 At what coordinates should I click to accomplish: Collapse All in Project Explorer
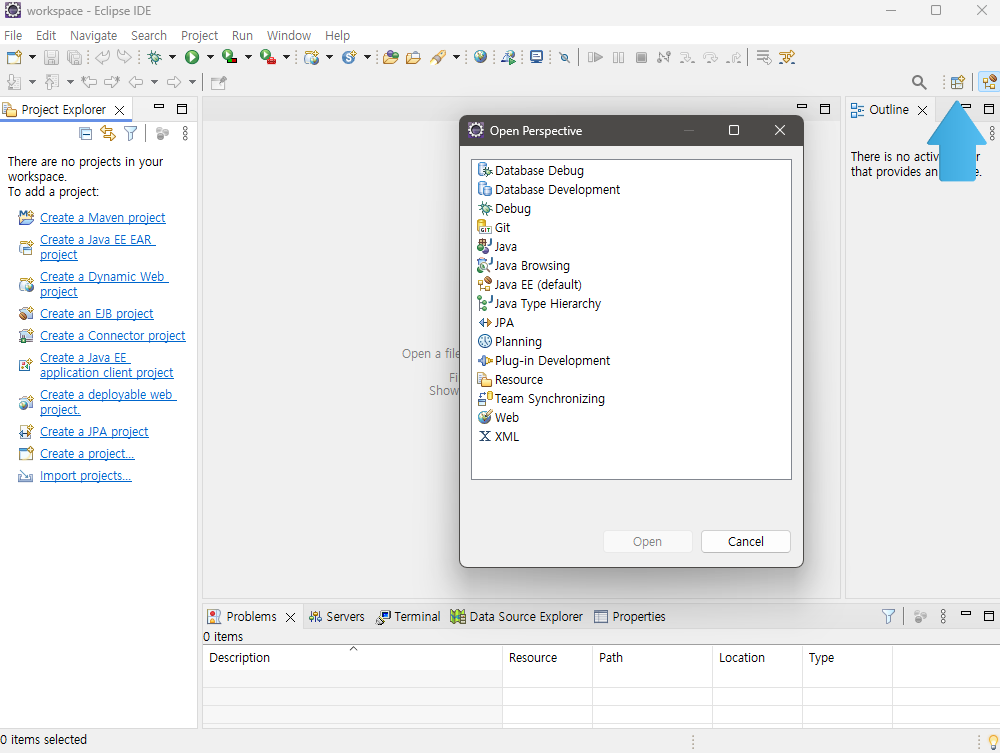click(85, 133)
